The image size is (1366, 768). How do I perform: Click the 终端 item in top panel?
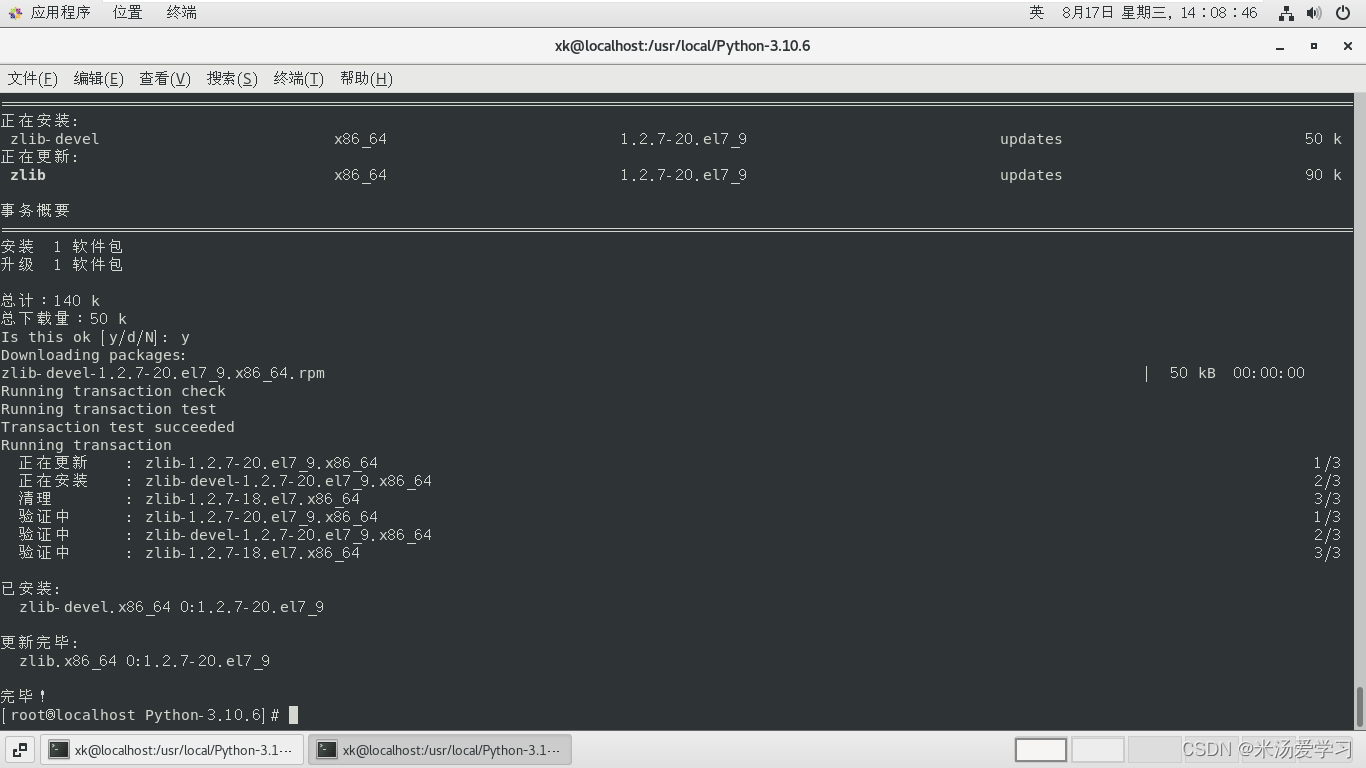click(x=181, y=12)
